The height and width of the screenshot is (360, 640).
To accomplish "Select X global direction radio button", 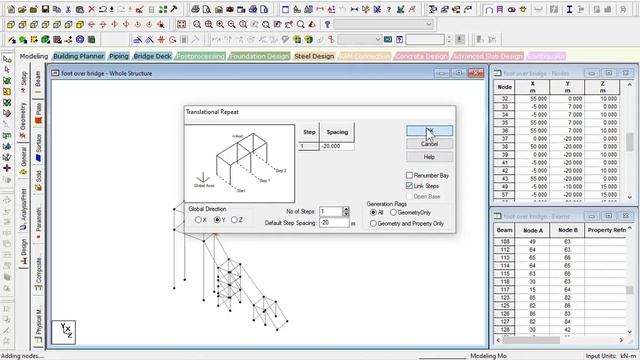I will point(198,220).
